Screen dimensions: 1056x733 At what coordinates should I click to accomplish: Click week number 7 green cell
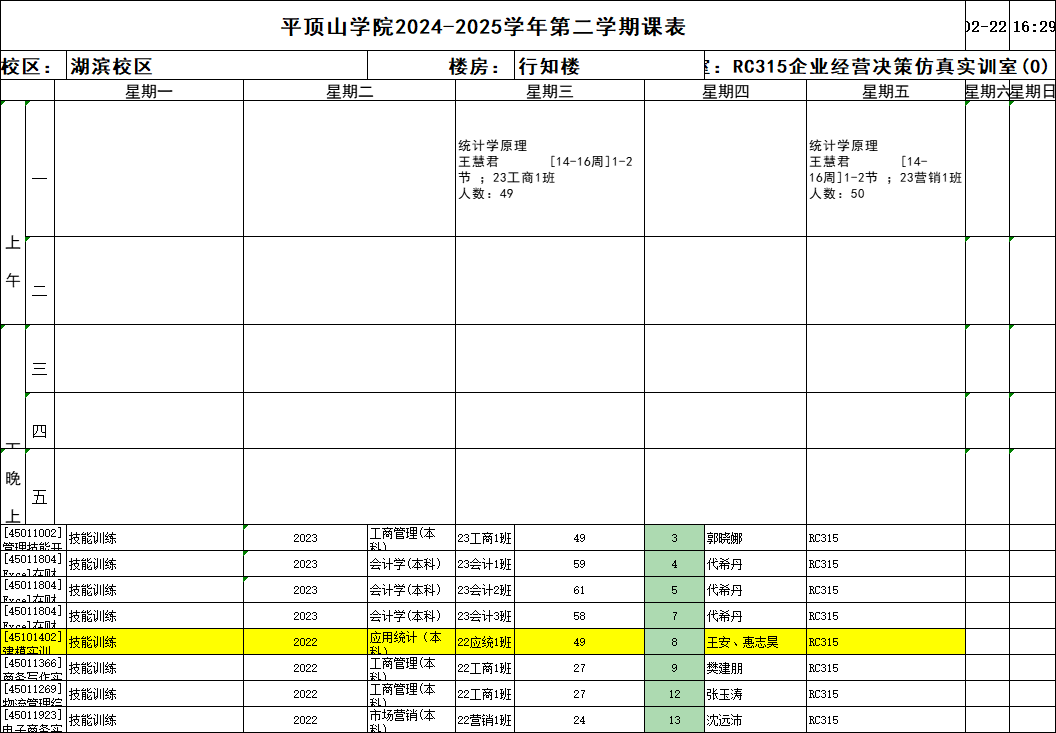coord(674,616)
